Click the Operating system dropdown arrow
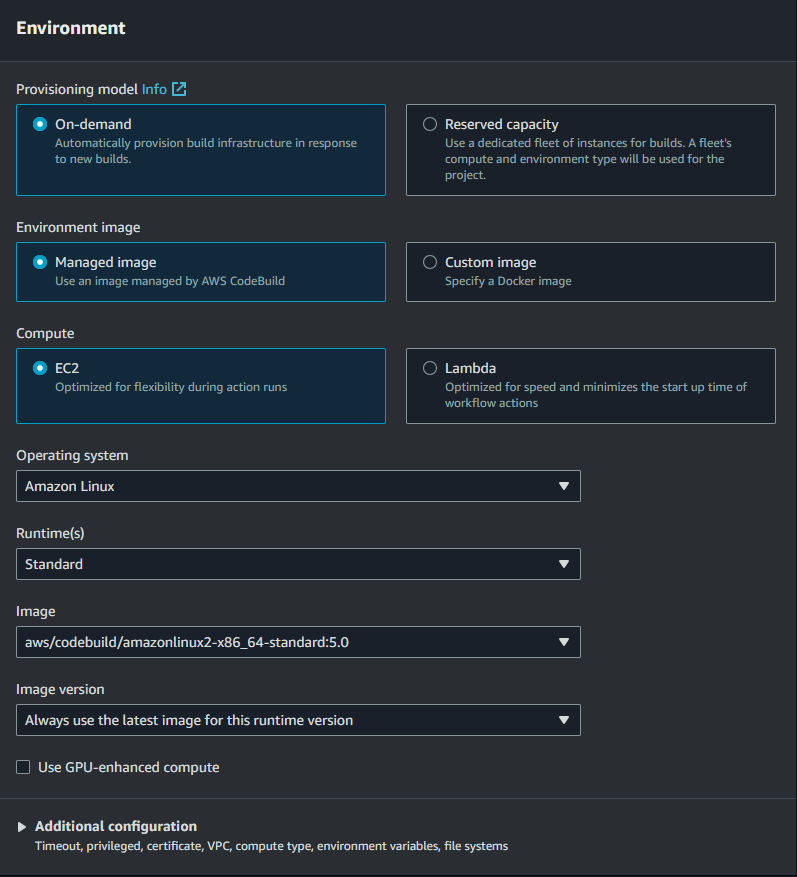 (564, 486)
